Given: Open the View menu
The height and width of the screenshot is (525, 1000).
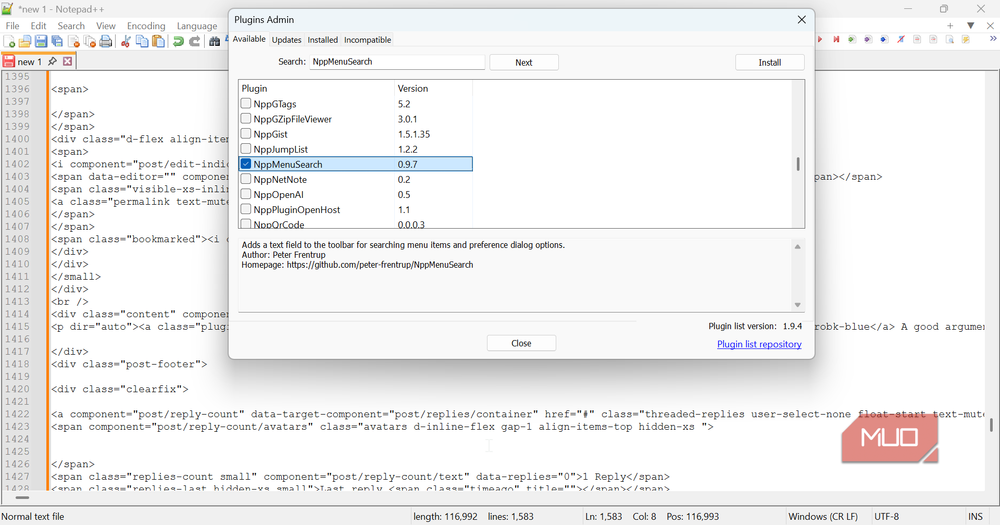Looking at the screenshot, I should [x=106, y=26].
